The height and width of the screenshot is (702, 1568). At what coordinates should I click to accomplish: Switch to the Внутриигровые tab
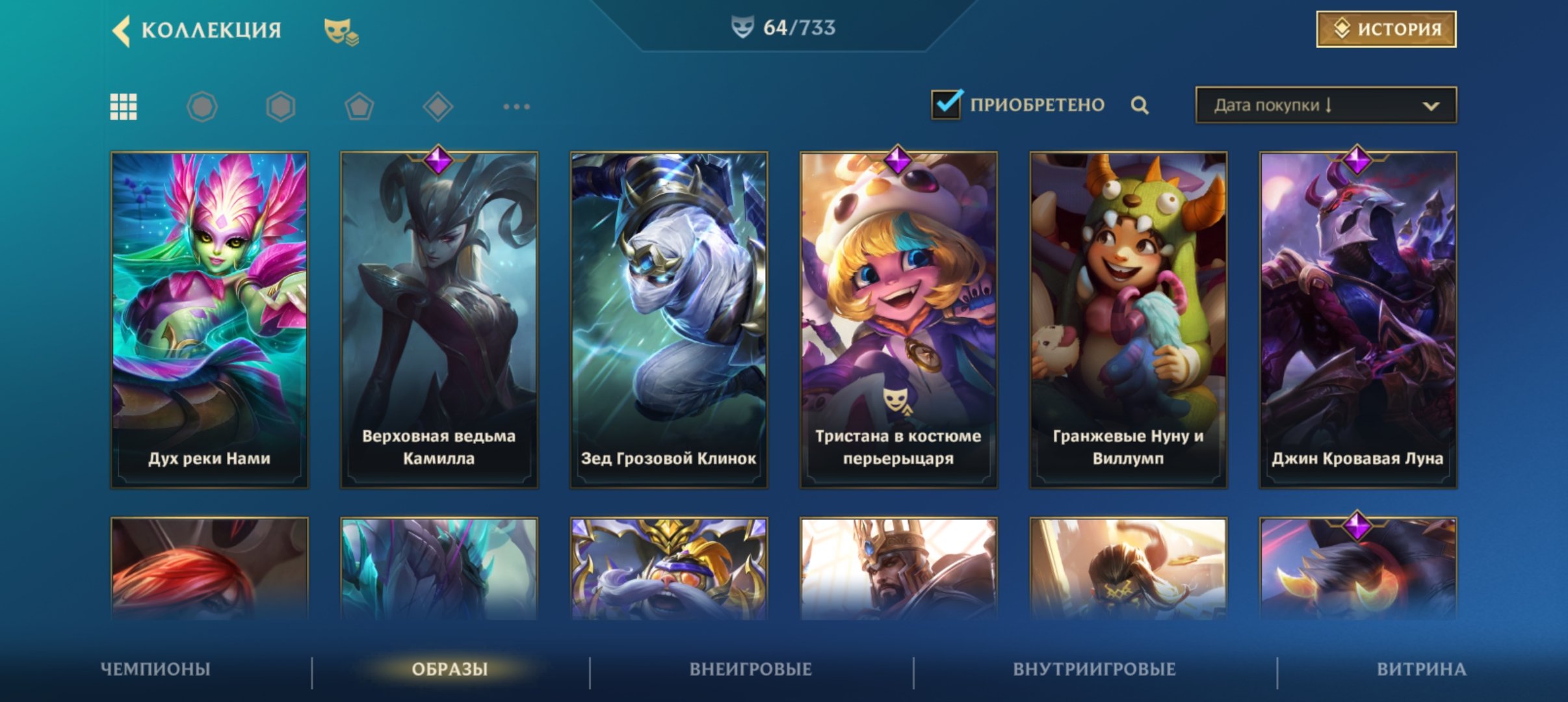pyautogui.click(x=1095, y=669)
